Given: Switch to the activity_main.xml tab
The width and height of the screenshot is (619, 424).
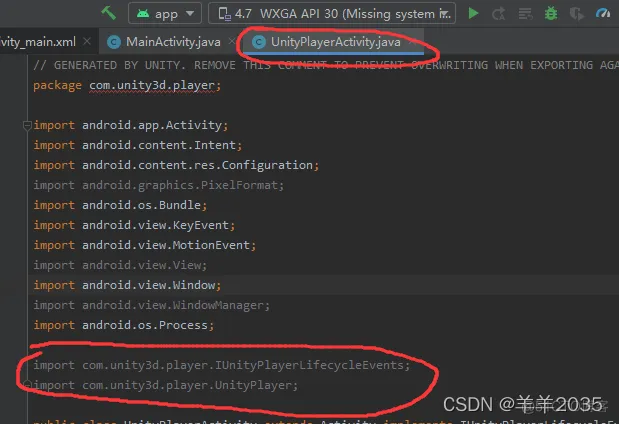Looking at the screenshot, I should (x=38, y=41).
